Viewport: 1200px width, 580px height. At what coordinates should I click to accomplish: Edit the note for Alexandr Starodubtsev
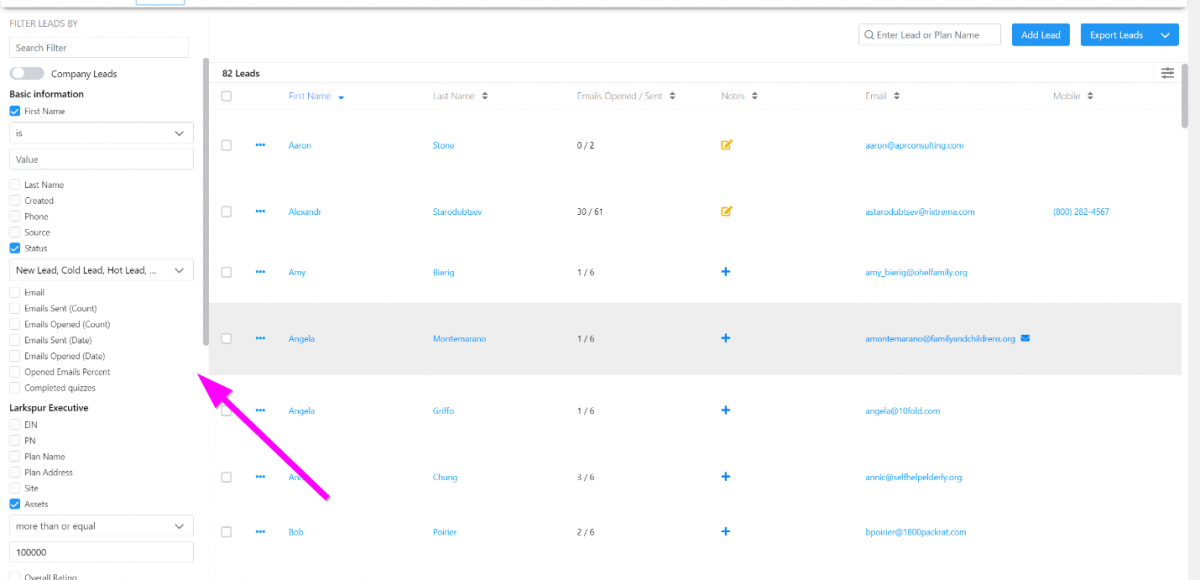[727, 211]
